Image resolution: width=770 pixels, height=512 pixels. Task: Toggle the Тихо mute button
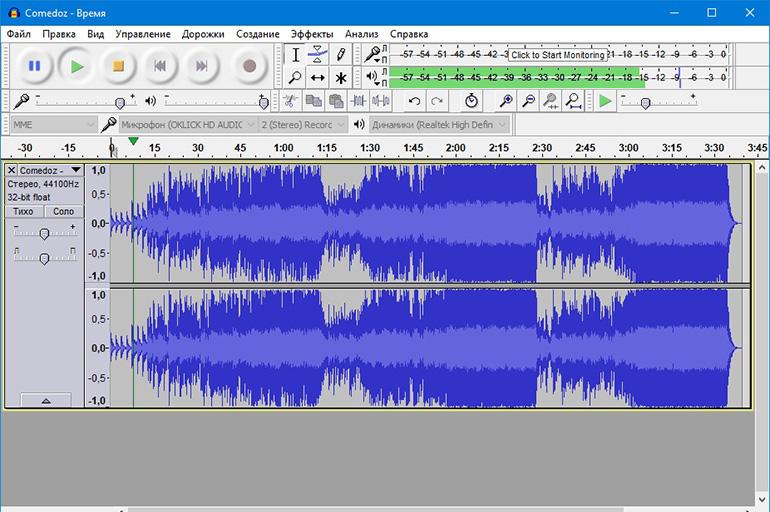pos(23,212)
